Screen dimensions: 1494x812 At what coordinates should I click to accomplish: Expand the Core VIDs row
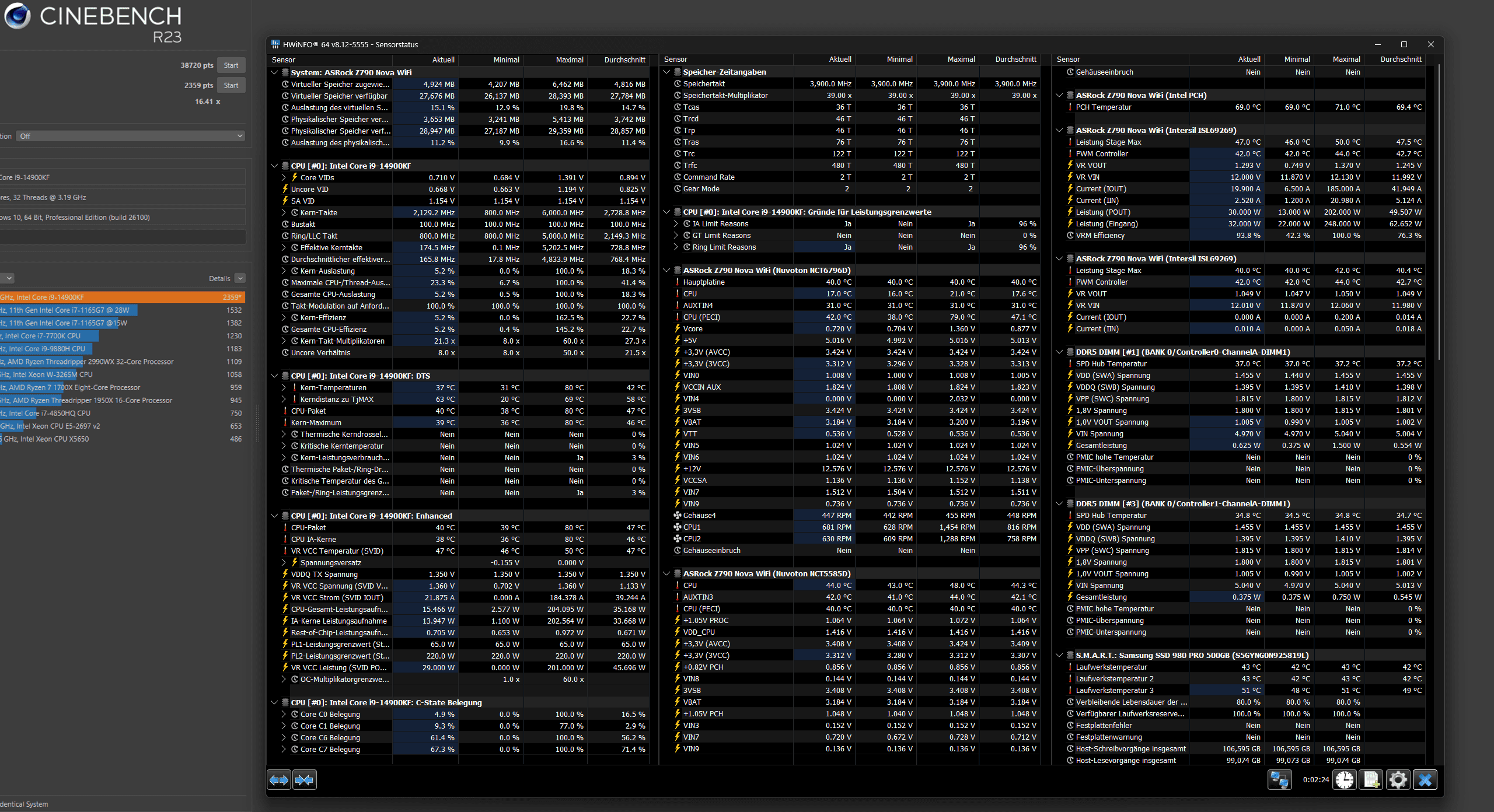click(284, 177)
